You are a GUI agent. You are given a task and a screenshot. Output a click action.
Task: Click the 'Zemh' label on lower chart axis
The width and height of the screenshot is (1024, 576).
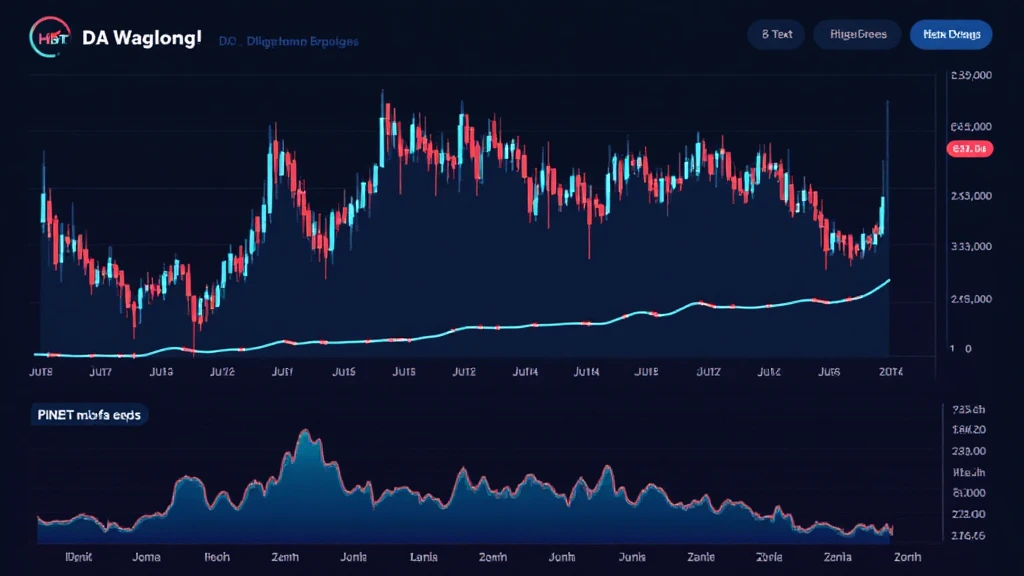coord(283,557)
